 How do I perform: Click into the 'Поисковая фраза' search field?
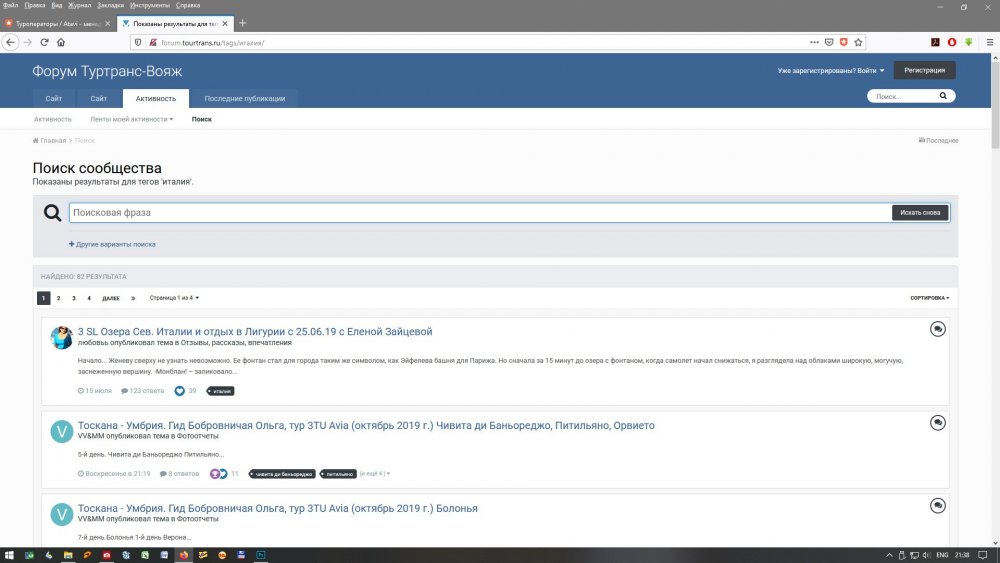(480, 213)
